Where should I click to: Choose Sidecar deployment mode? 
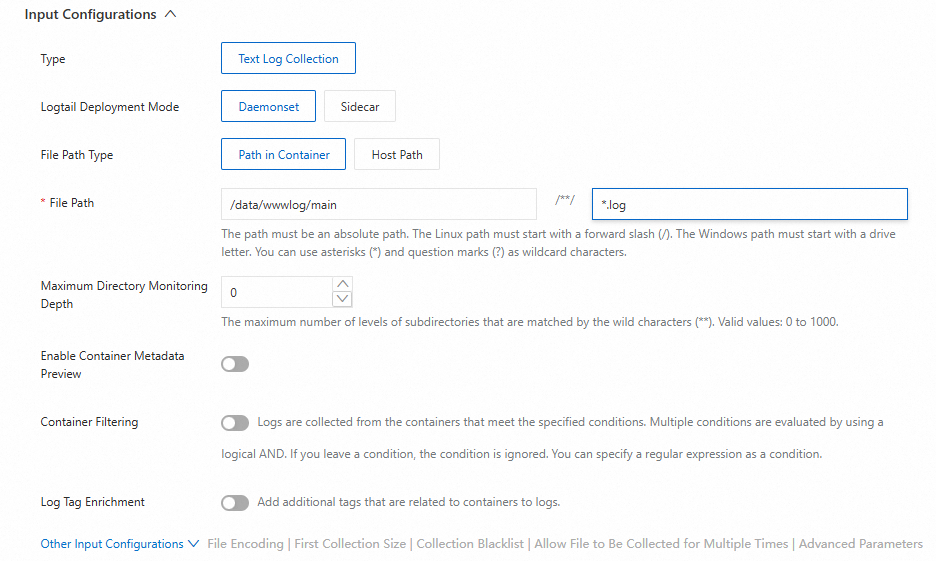[x=360, y=107]
